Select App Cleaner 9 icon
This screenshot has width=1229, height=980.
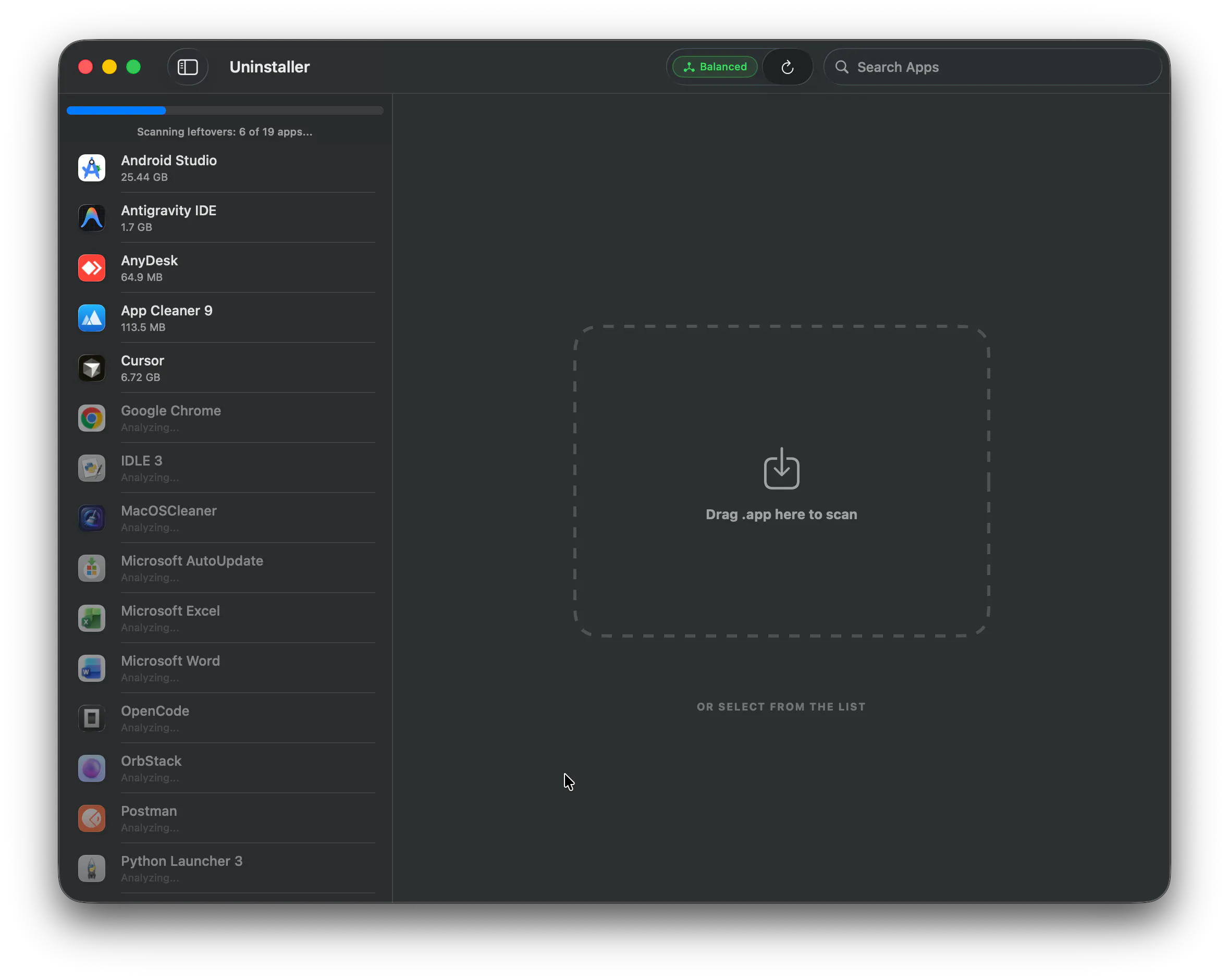[x=92, y=318]
